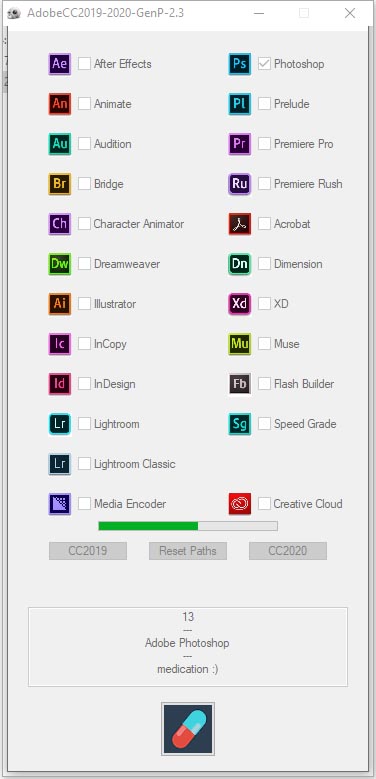Uncheck the Photoshop checkbox

point(264,64)
